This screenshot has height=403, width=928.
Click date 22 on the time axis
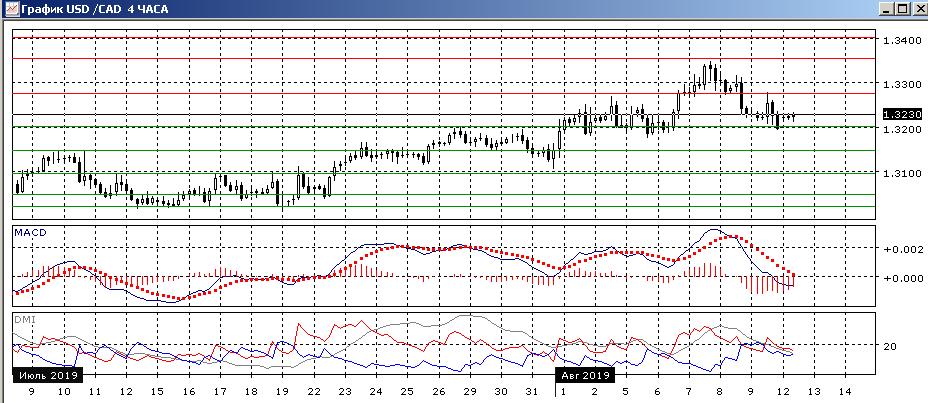(314, 391)
